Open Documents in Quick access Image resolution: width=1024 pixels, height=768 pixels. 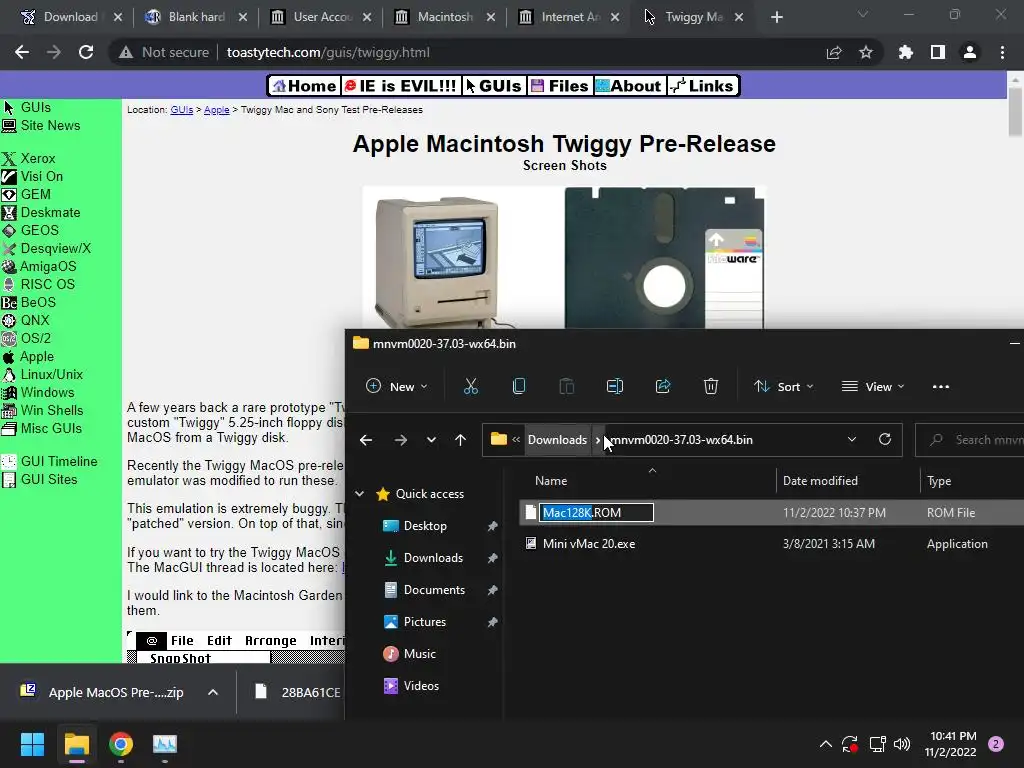[x=434, y=590]
